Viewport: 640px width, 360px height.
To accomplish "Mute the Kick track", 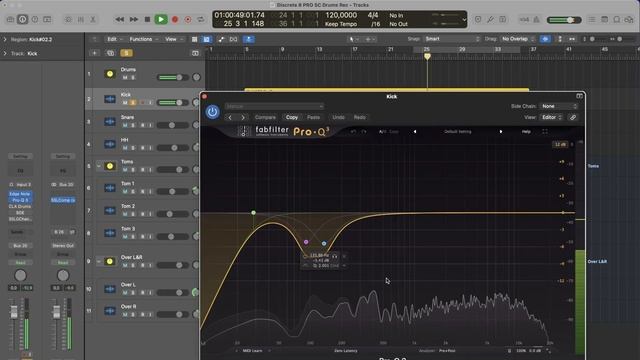I will pos(125,102).
